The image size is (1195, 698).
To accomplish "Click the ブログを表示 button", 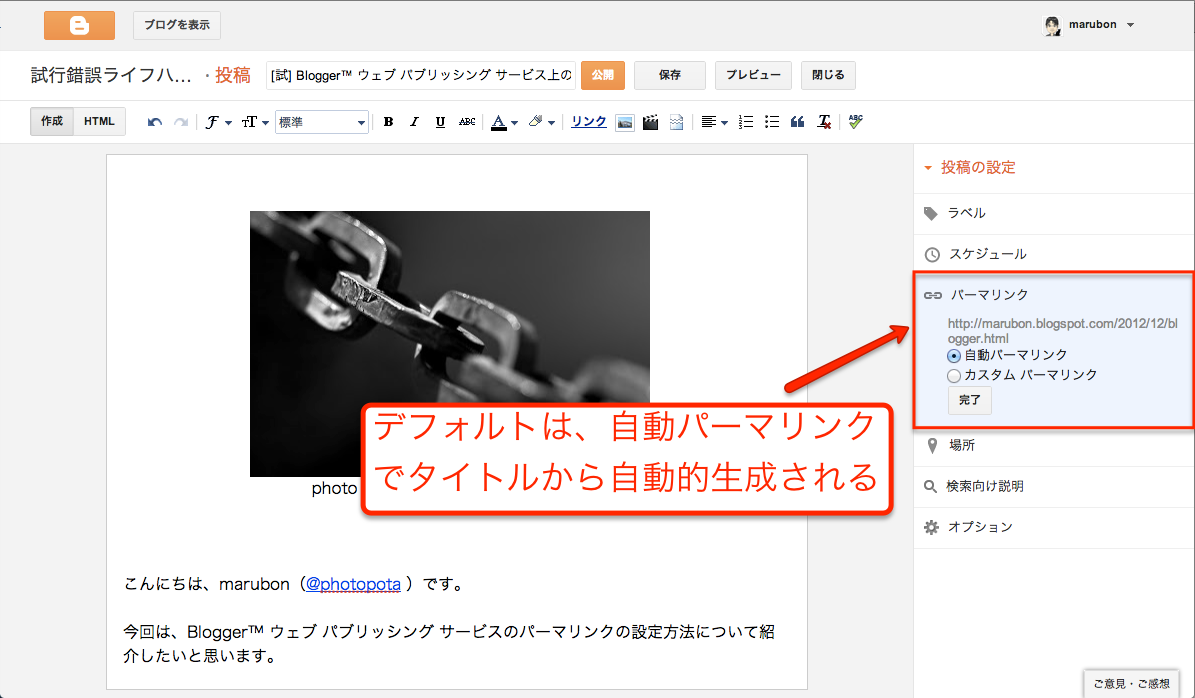I will (177, 25).
